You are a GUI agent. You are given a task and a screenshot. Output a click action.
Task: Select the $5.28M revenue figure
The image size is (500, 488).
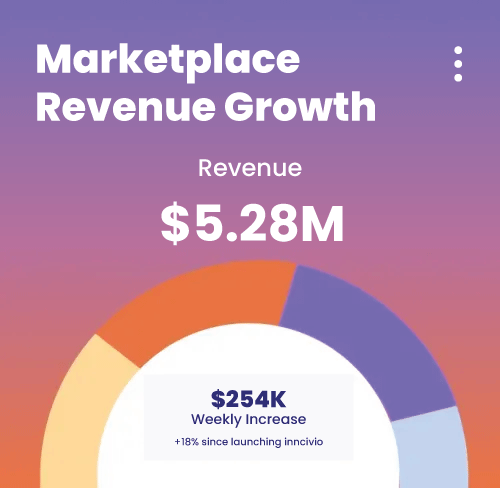pos(252,223)
